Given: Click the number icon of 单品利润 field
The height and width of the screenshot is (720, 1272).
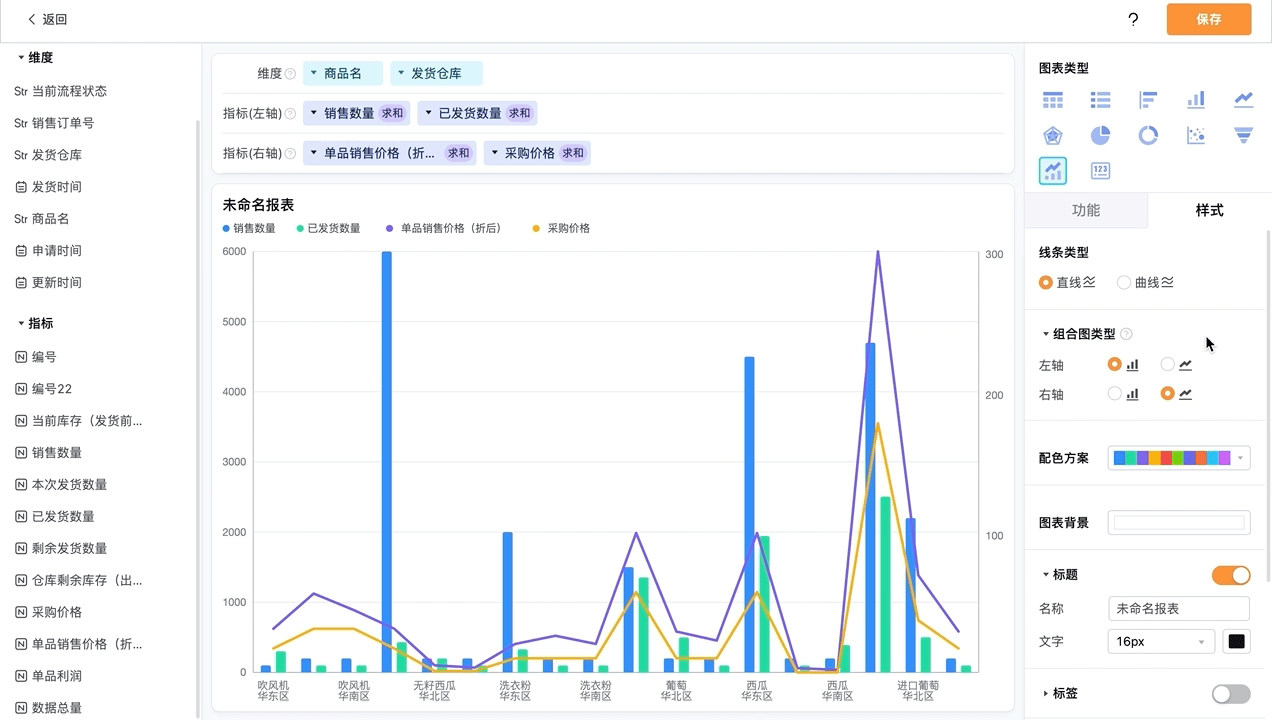Looking at the screenshot, I should pos(21,676).
